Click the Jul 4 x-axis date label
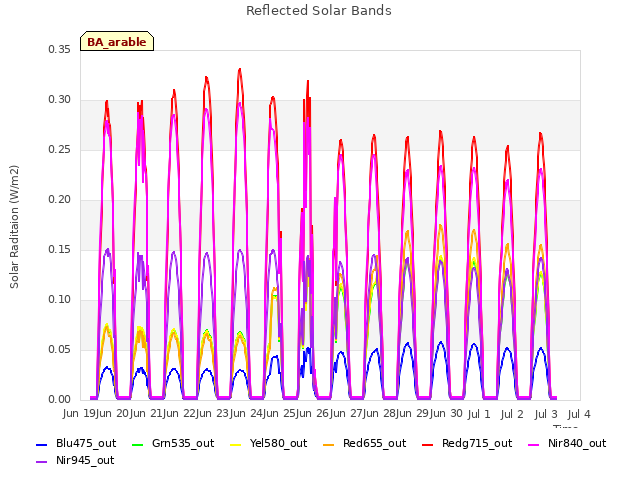 [x=579, y=414]
